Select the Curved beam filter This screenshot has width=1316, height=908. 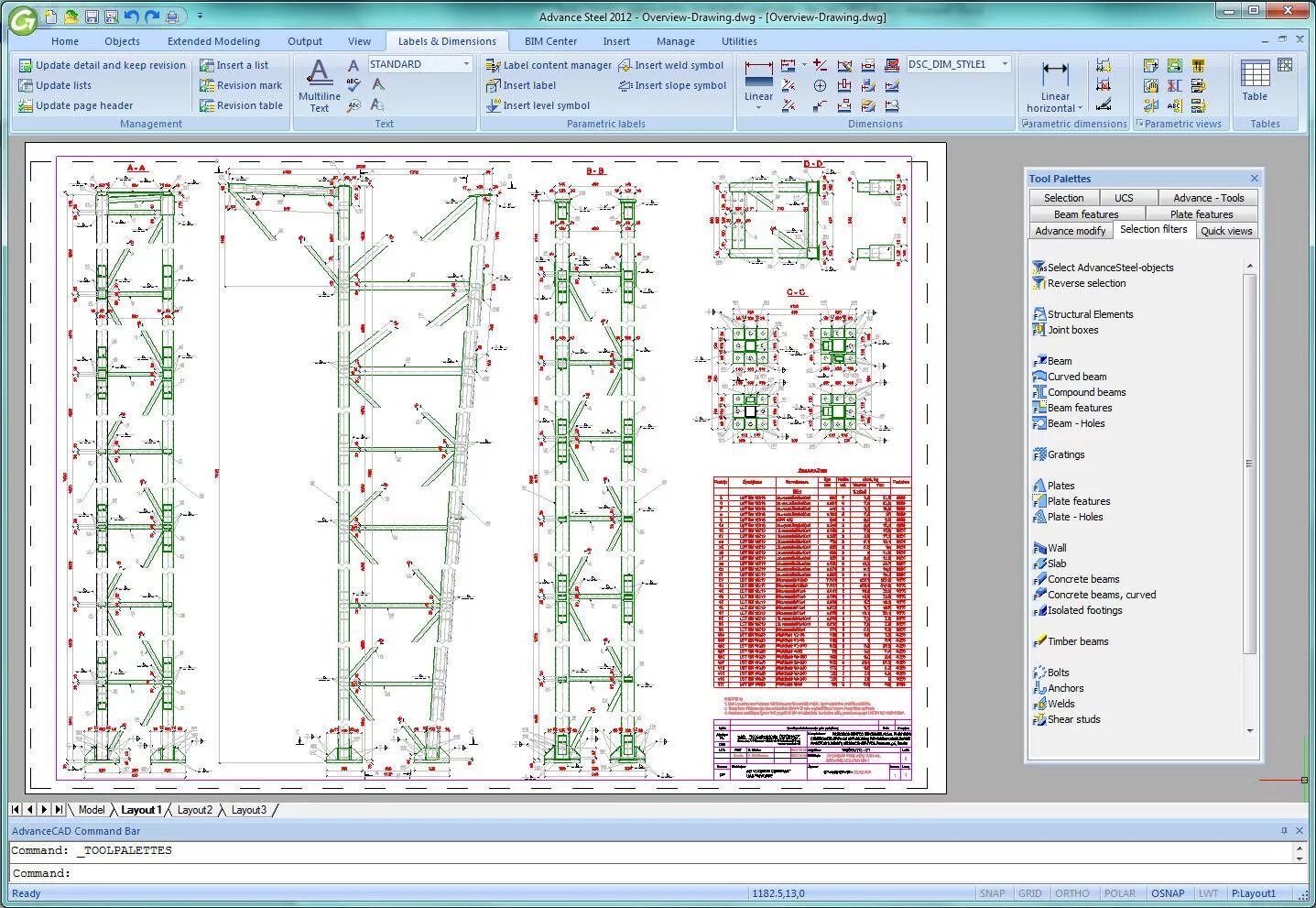coord(1070,377)
